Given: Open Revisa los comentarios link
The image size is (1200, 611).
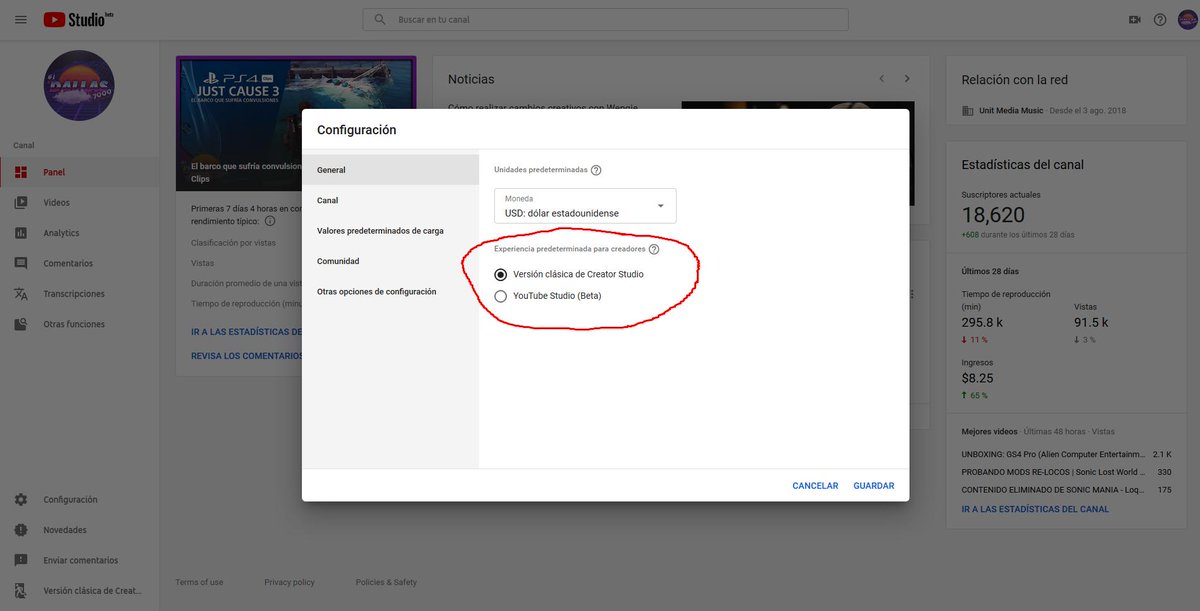Looking at the screenshot, I should click(247, 355).
